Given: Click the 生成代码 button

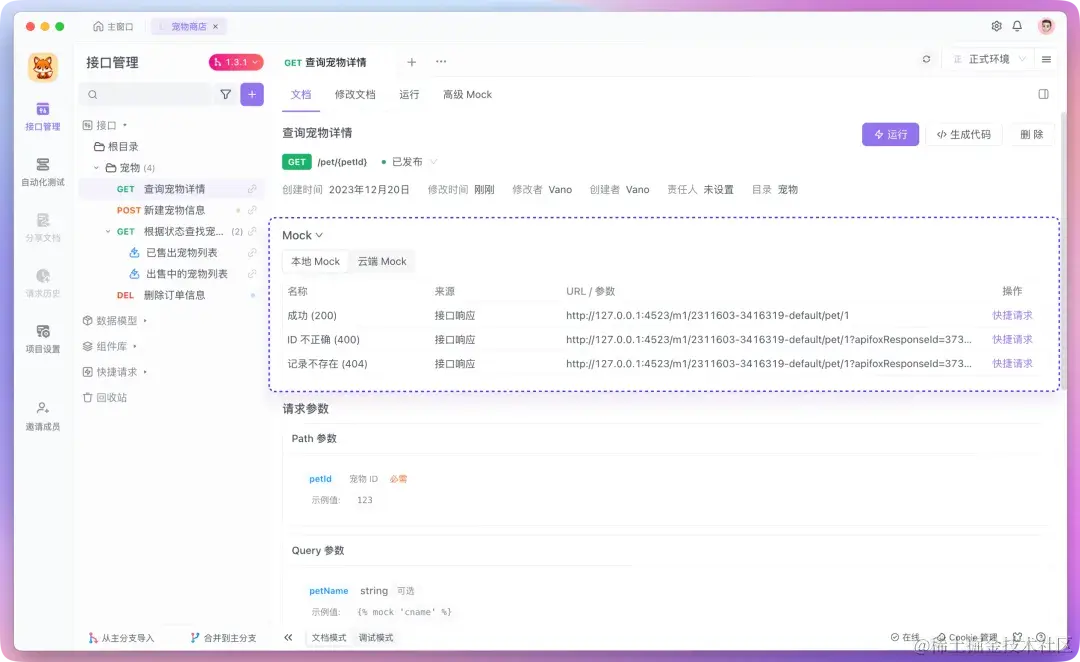Looking at the screenshot, I should click(x=963, y=133).
